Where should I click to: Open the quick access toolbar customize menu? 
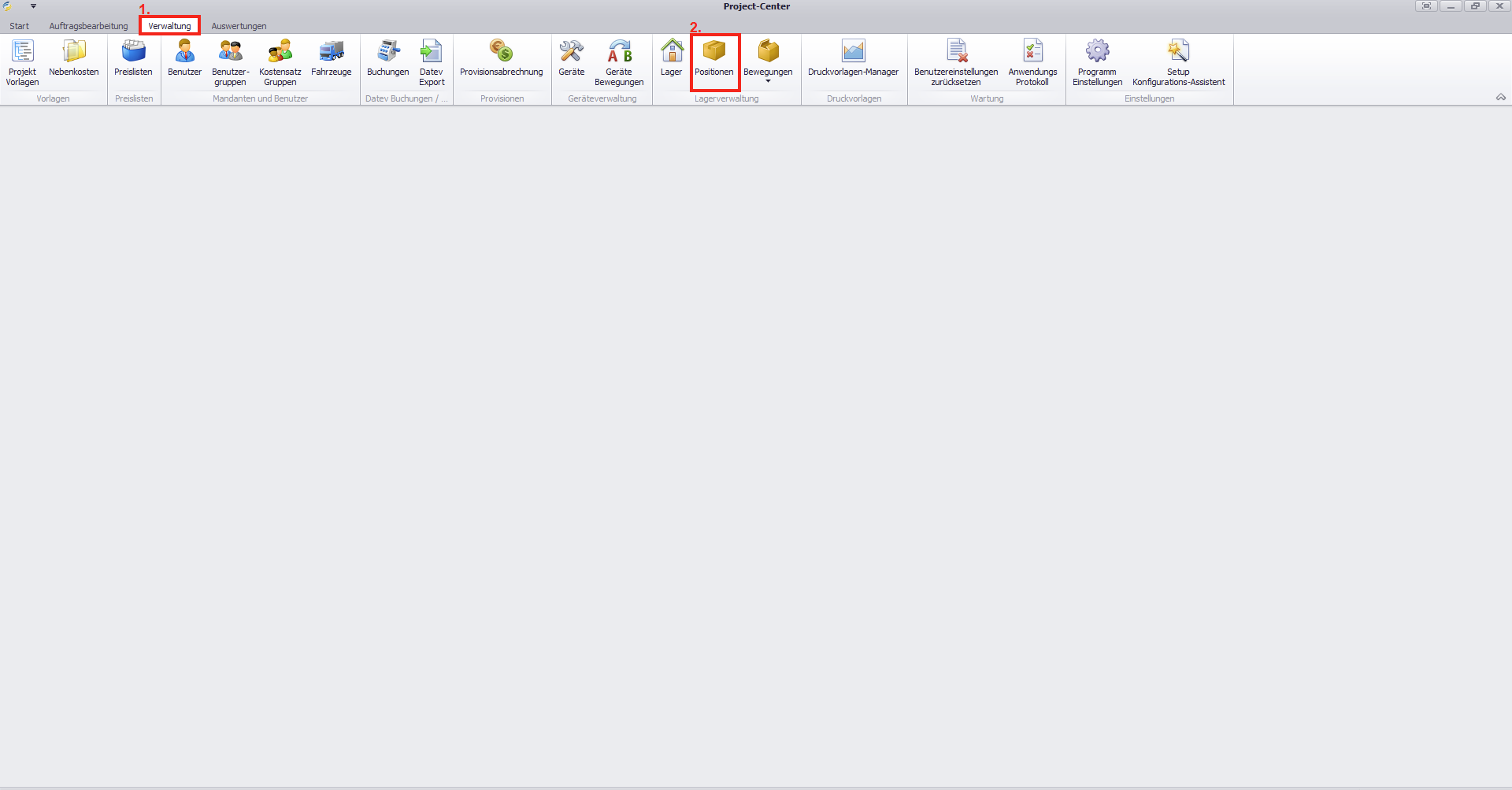(33, 6)
